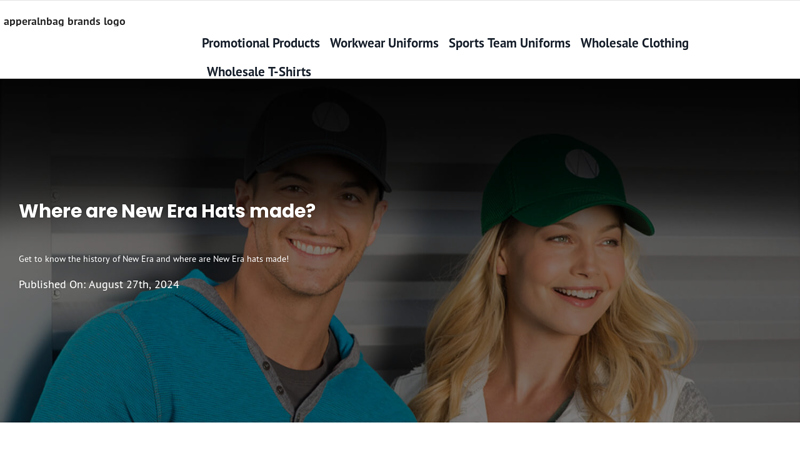
Task: Select Wholesale T-Shirts in navigation
Action: tap(259, 72)
